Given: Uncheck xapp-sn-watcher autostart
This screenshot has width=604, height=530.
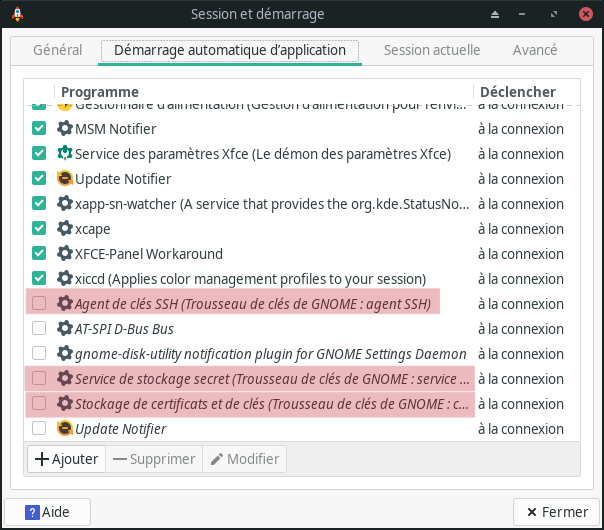Looking at the screenshot, I should pyautogui.click(x=39, y=203).
